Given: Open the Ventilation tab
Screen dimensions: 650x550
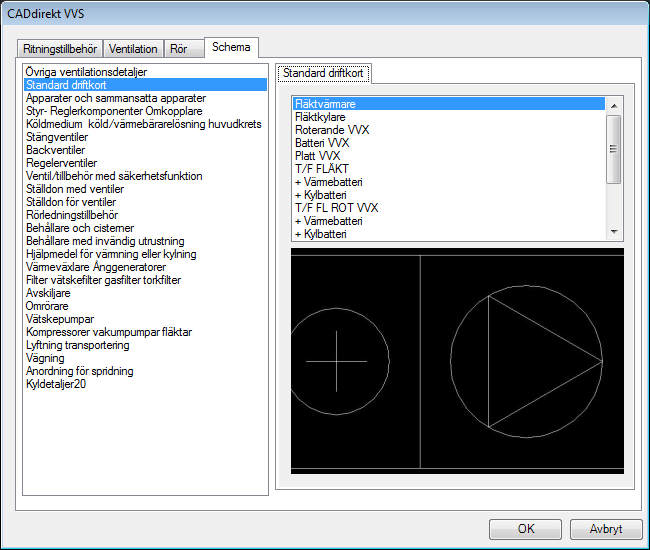Looking at the screenshot, I should click(133, 49).
